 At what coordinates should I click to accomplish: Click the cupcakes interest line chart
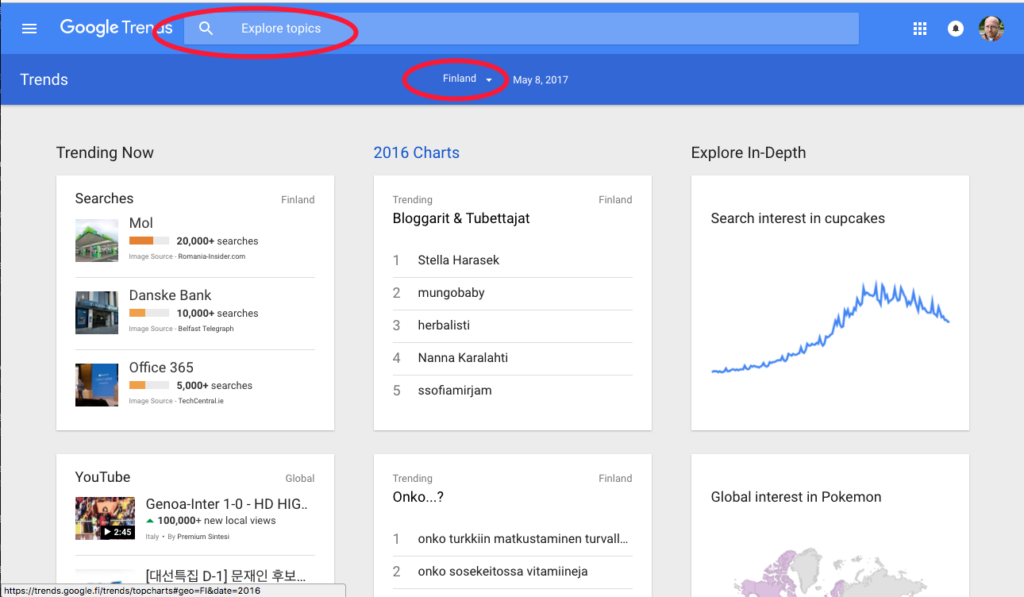[830, 327]
